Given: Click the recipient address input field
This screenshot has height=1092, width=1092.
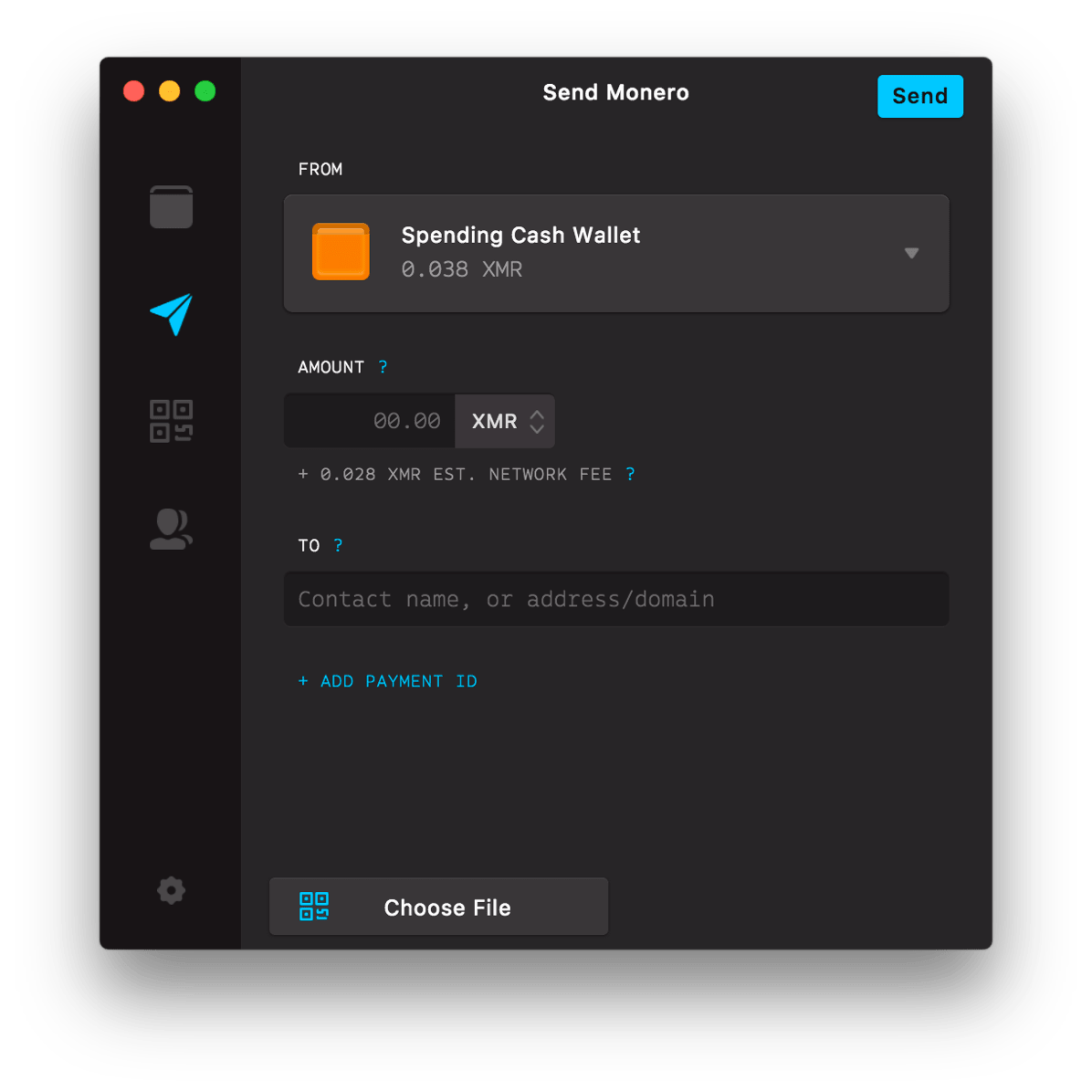Looking at the screenshot, I should [616, 599].
